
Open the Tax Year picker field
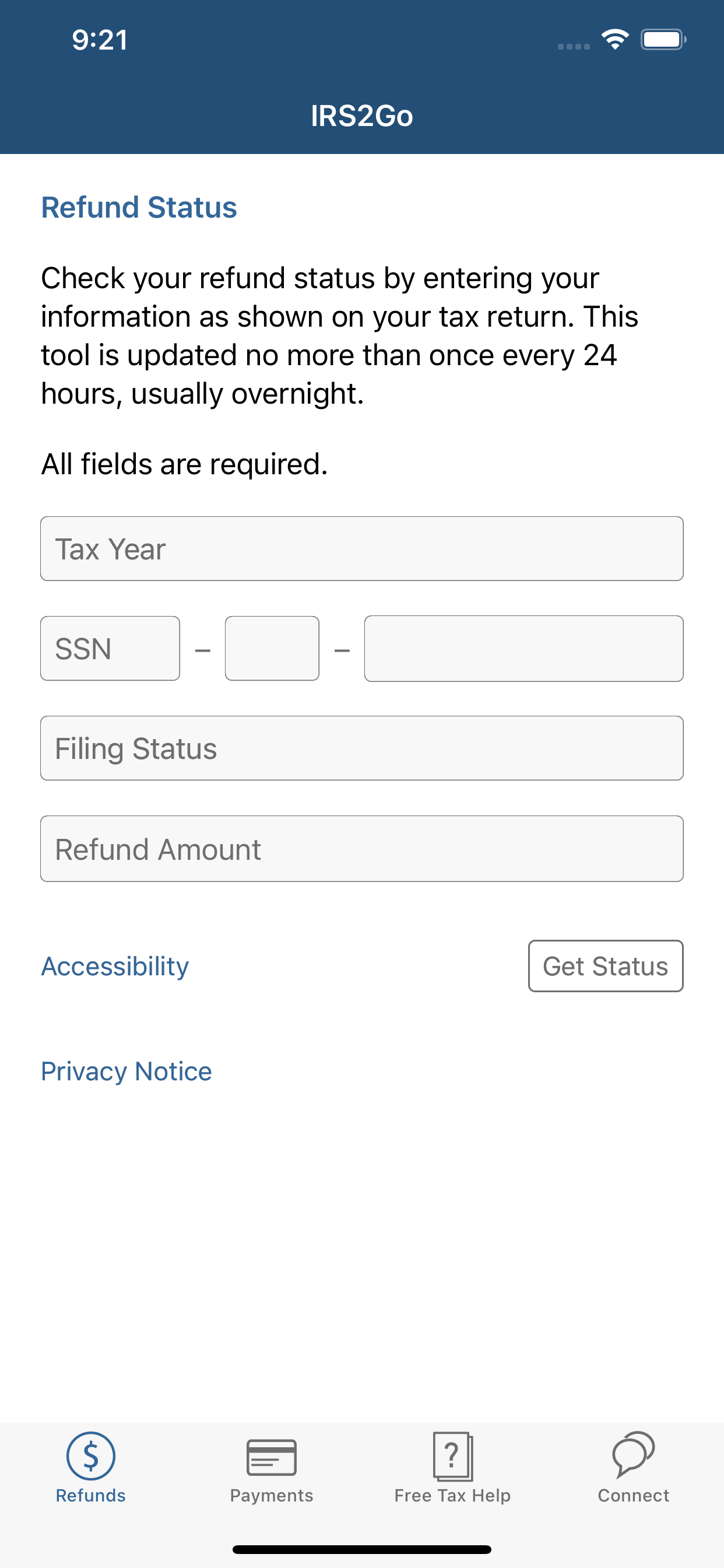[x=362, y=548]
